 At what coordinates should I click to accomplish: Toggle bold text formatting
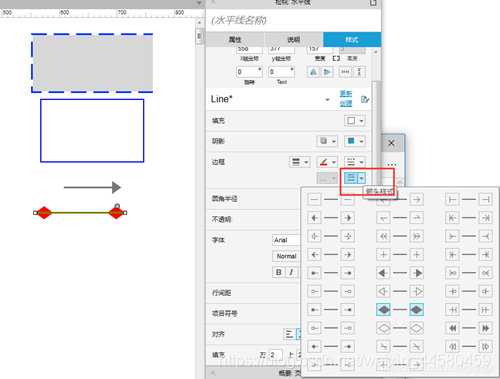tap(279, 272)
